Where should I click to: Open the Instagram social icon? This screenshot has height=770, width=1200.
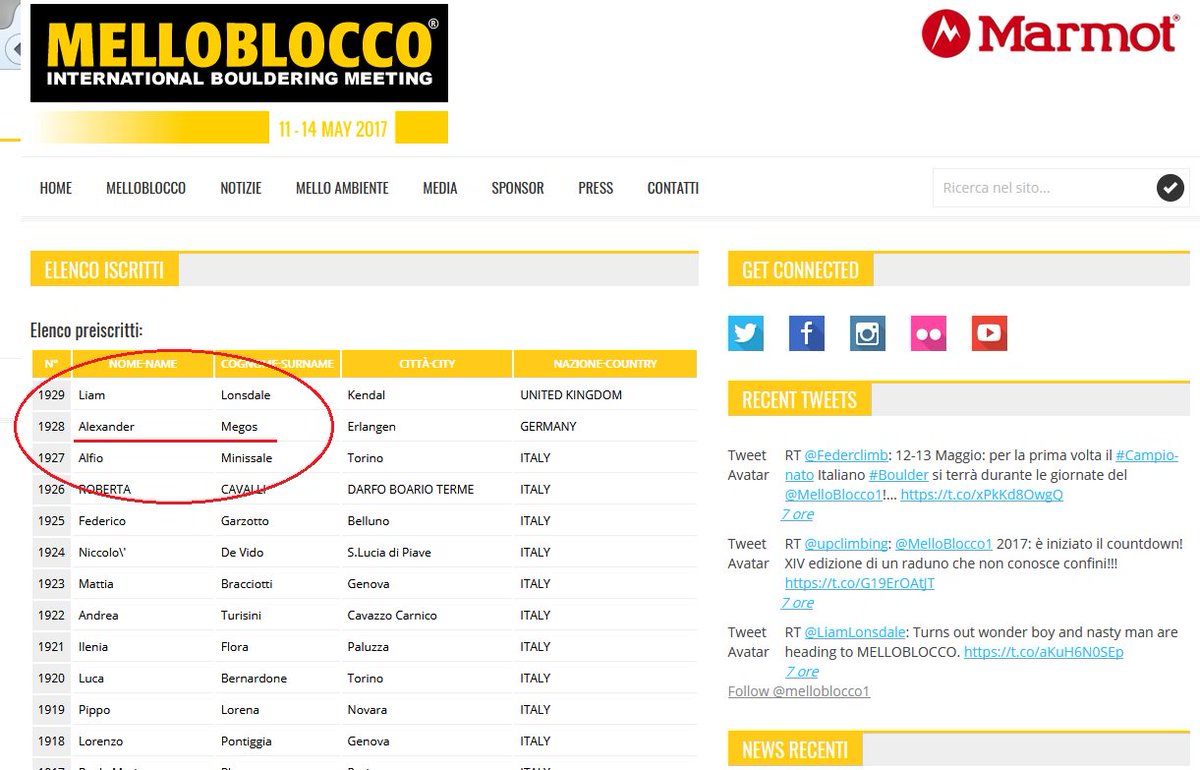click(868, 333)
